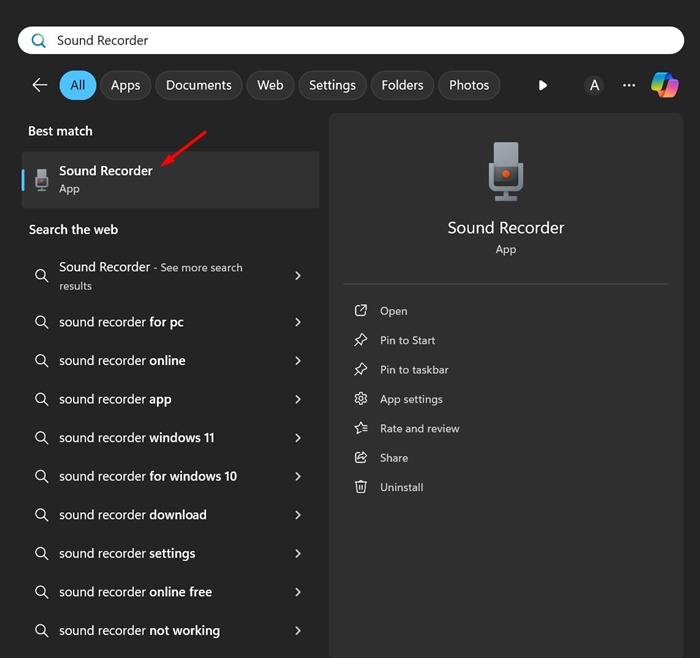
Task: Select the Sound Recorder best match result
Action: (171, 179)
